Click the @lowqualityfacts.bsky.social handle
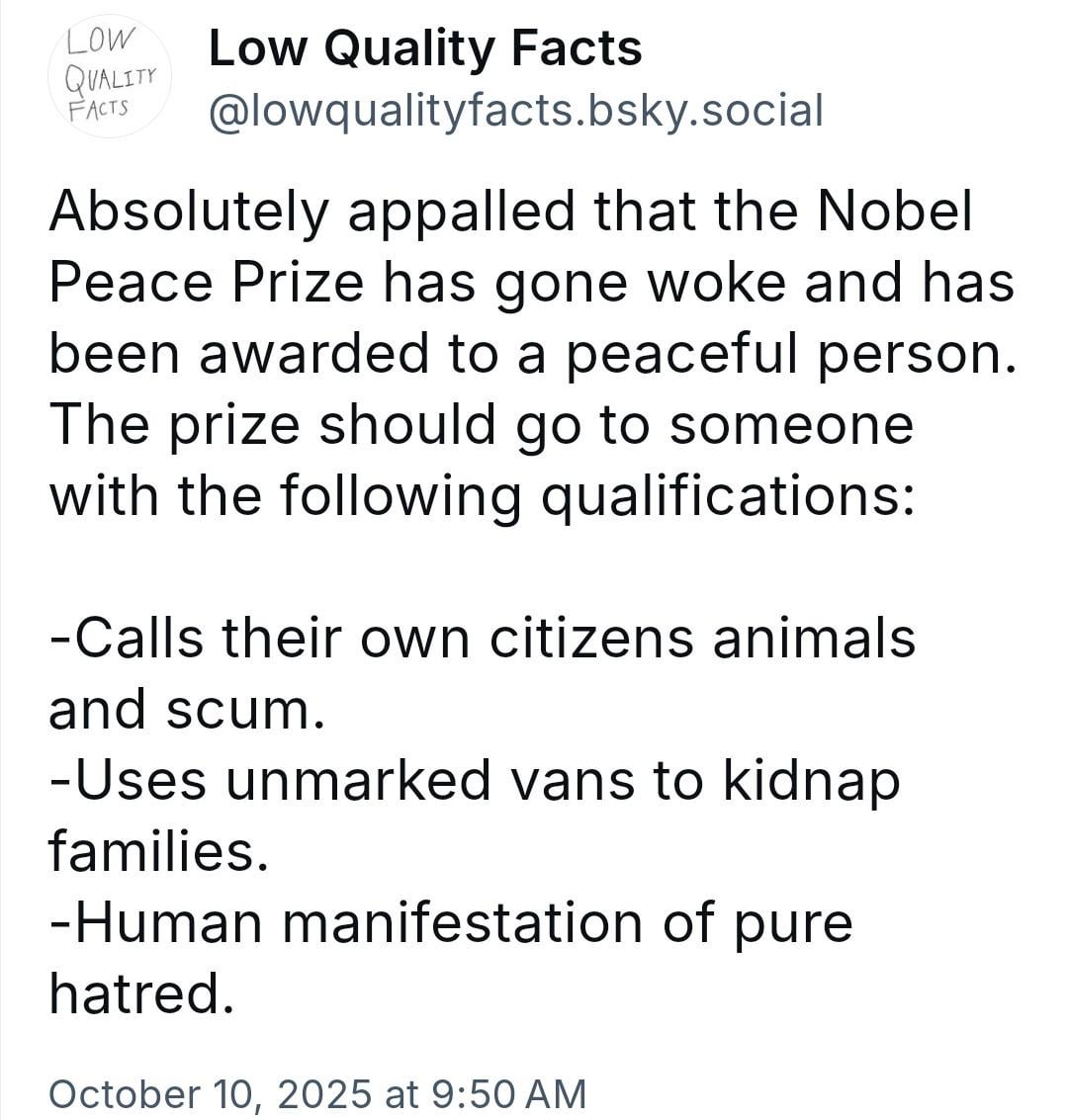 pos(515,111)
